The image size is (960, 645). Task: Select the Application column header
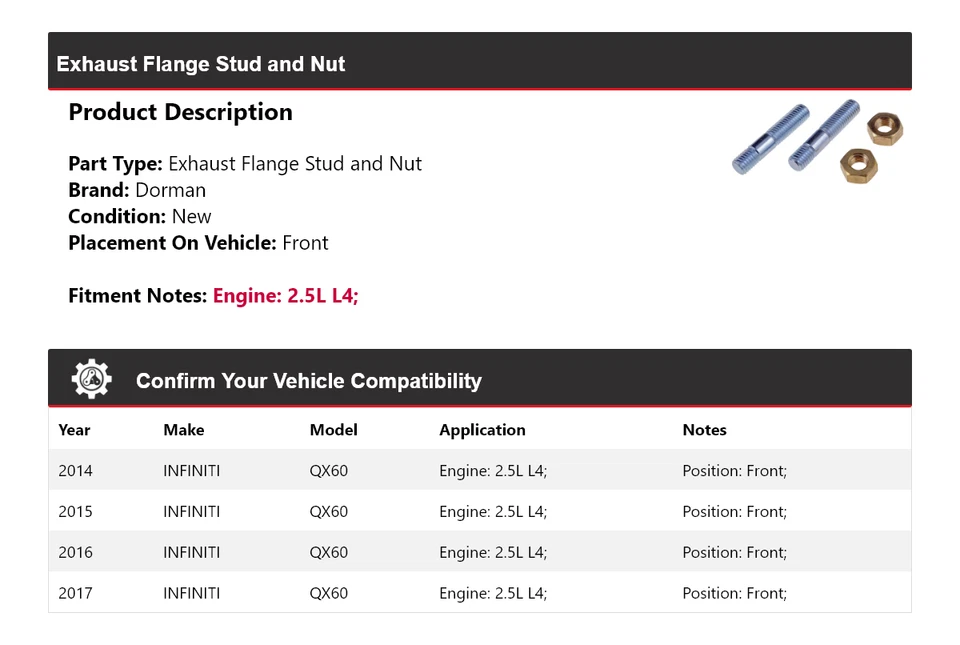tap(482, 430)
